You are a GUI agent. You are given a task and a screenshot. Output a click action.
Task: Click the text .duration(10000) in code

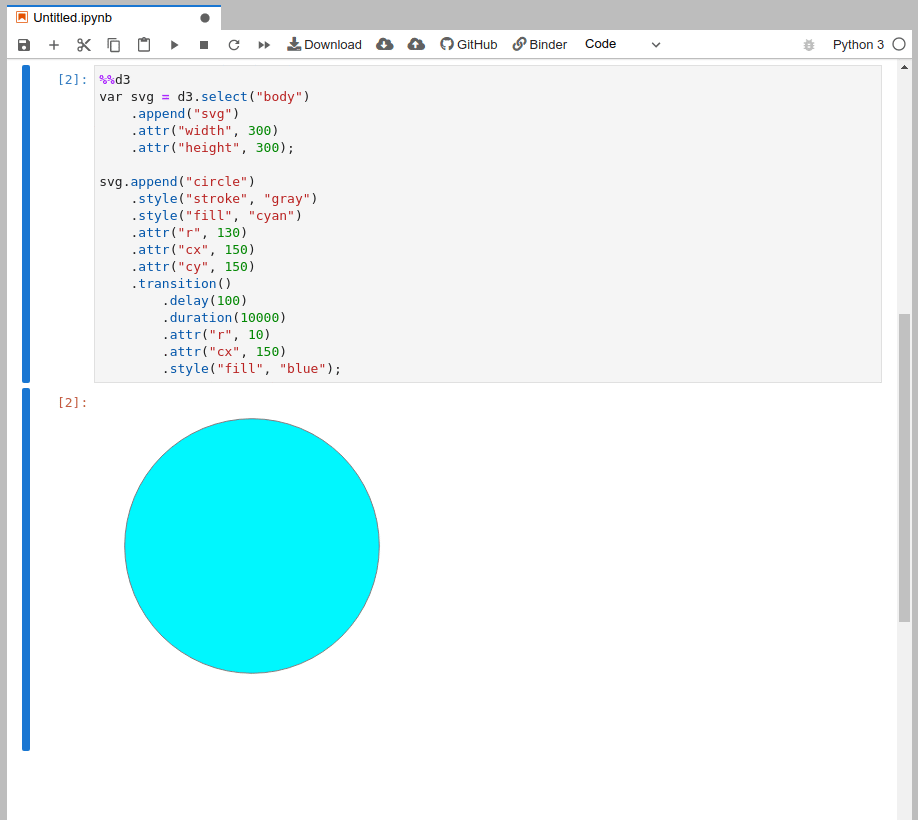(x=224, y=318)
